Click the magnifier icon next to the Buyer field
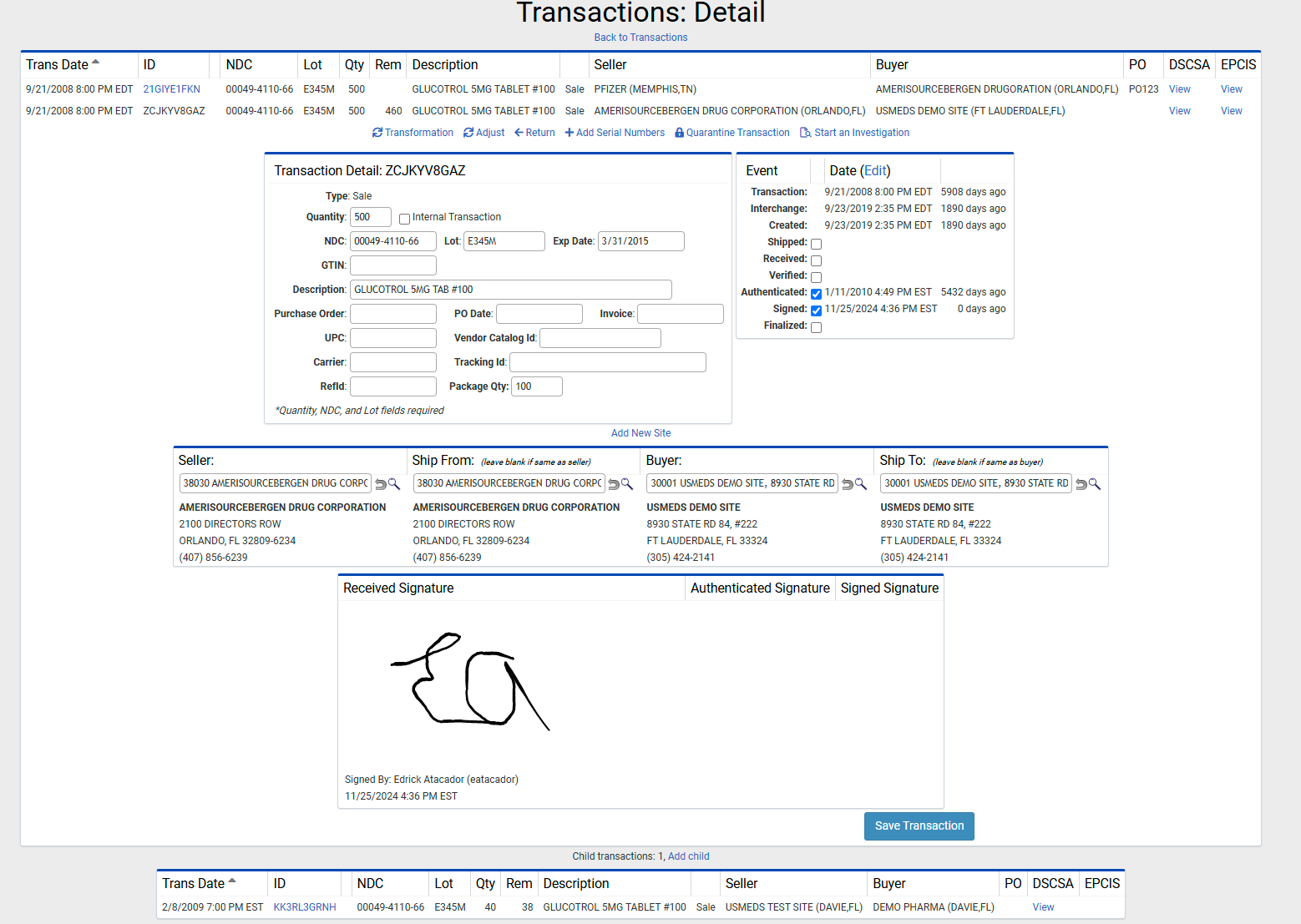 click(x=861, y=484)
